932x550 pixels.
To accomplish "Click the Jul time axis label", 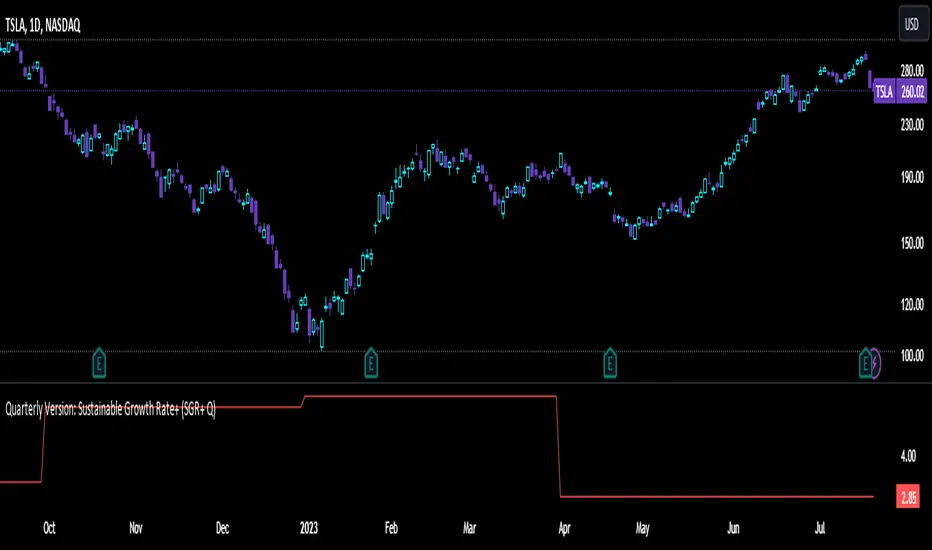I will (820, 528).
